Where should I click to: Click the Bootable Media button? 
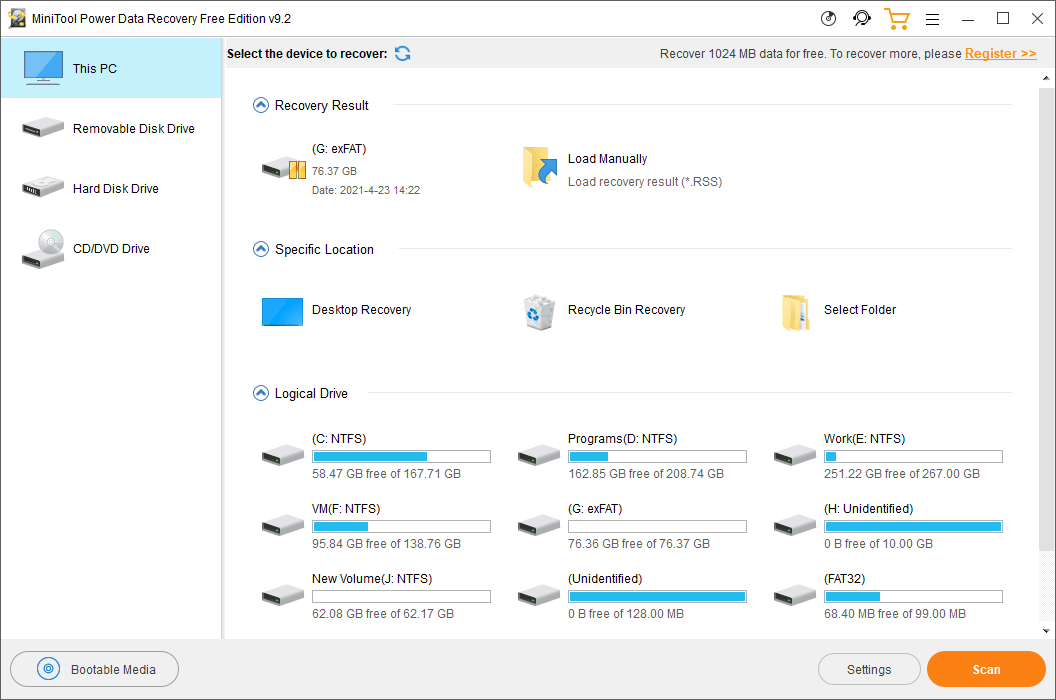click(x=94, y=669)
